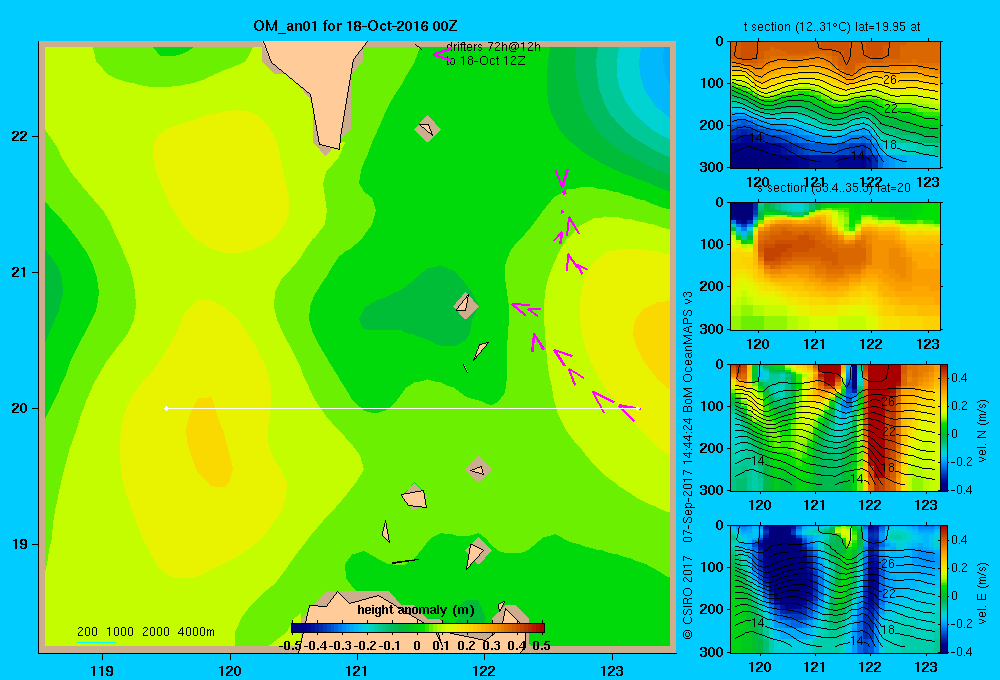Click the 'to 18-Oct 12Z' annotation text
This screenshot has width=1000, height=680.
coord(485,61)
